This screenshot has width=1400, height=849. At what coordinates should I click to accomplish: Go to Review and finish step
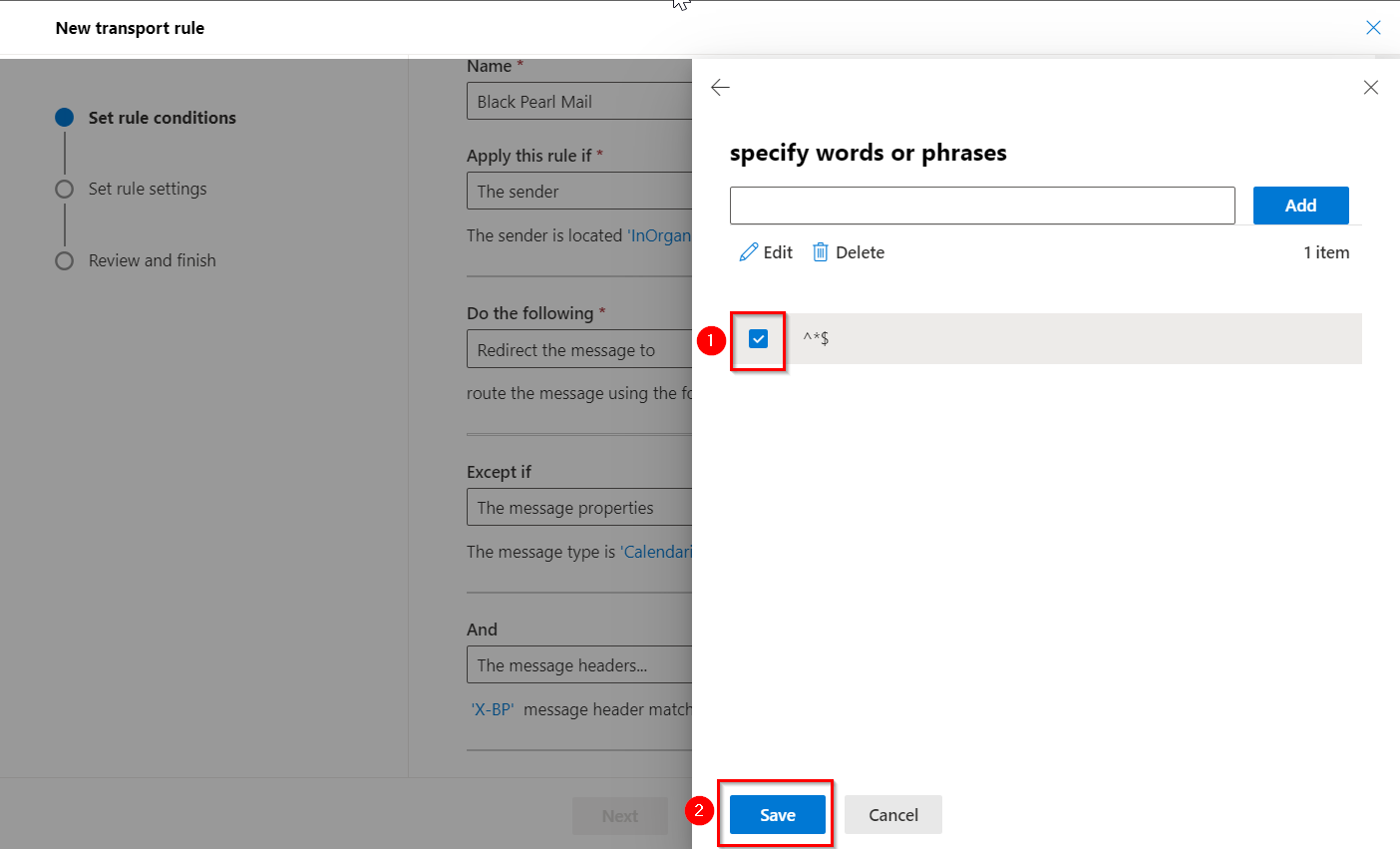pos(152,260)
